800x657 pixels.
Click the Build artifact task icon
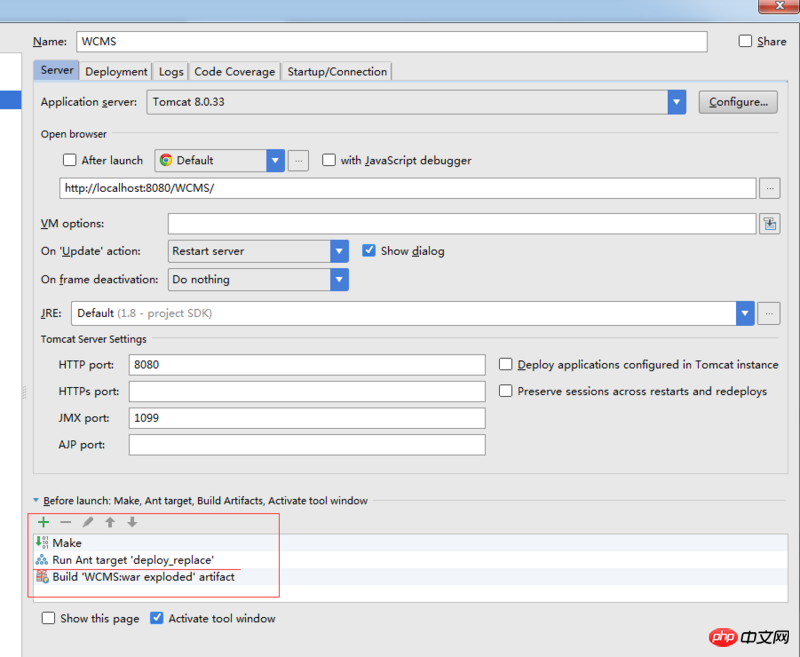[x=42, y=577]
